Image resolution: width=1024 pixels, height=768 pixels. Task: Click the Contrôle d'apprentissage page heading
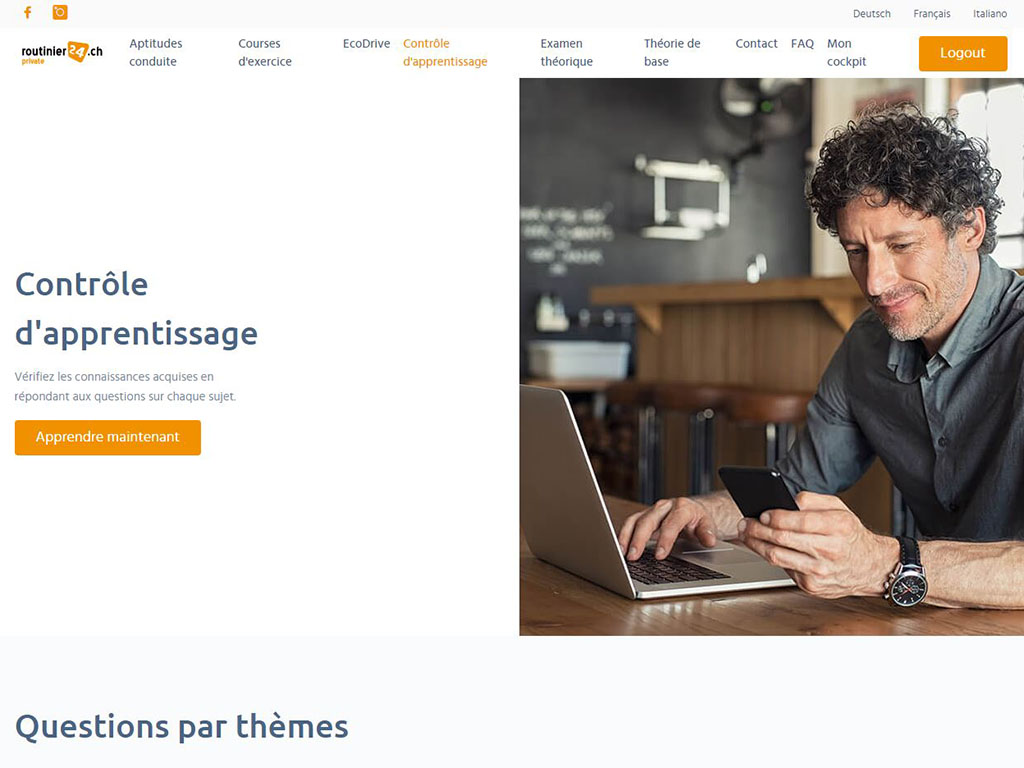(136, 309)
